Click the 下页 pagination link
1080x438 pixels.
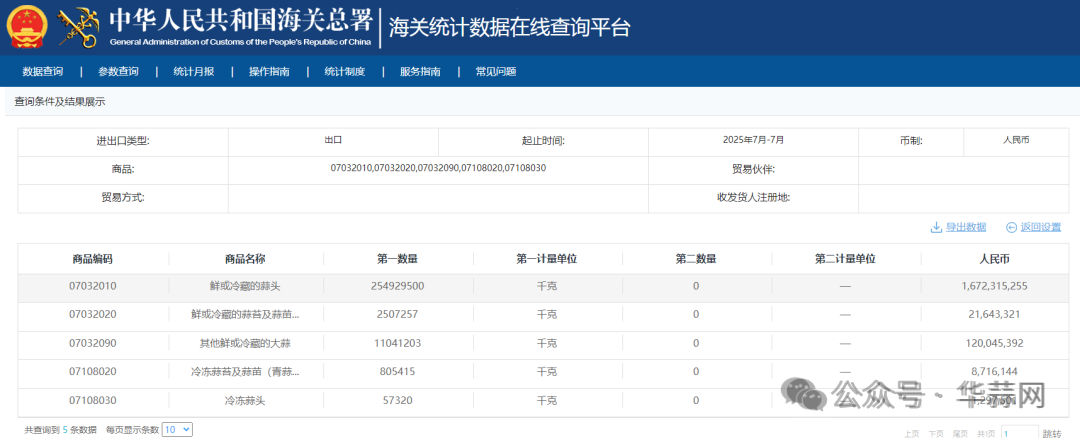pos(935,433)
